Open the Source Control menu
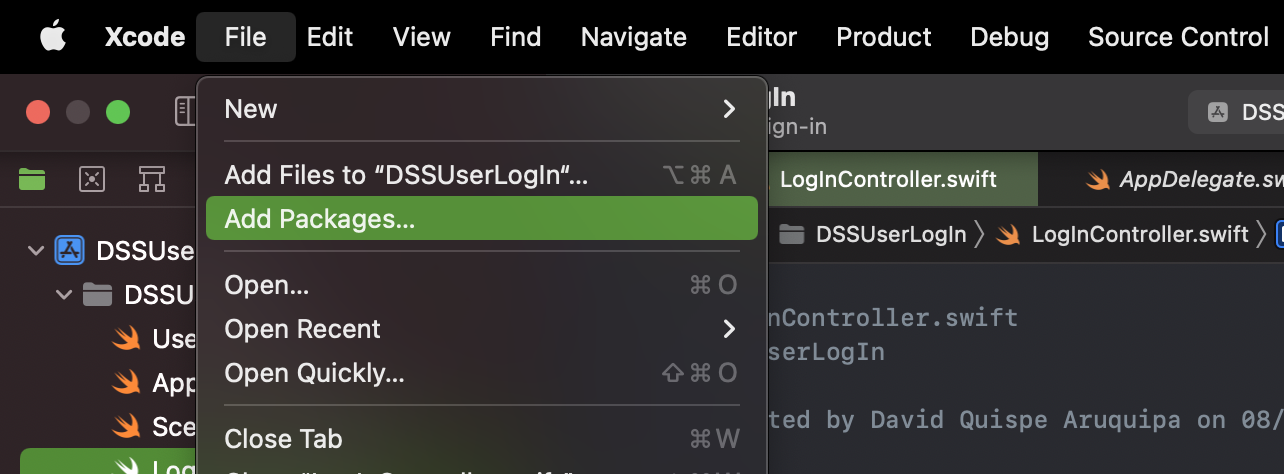 [1178, 37]
